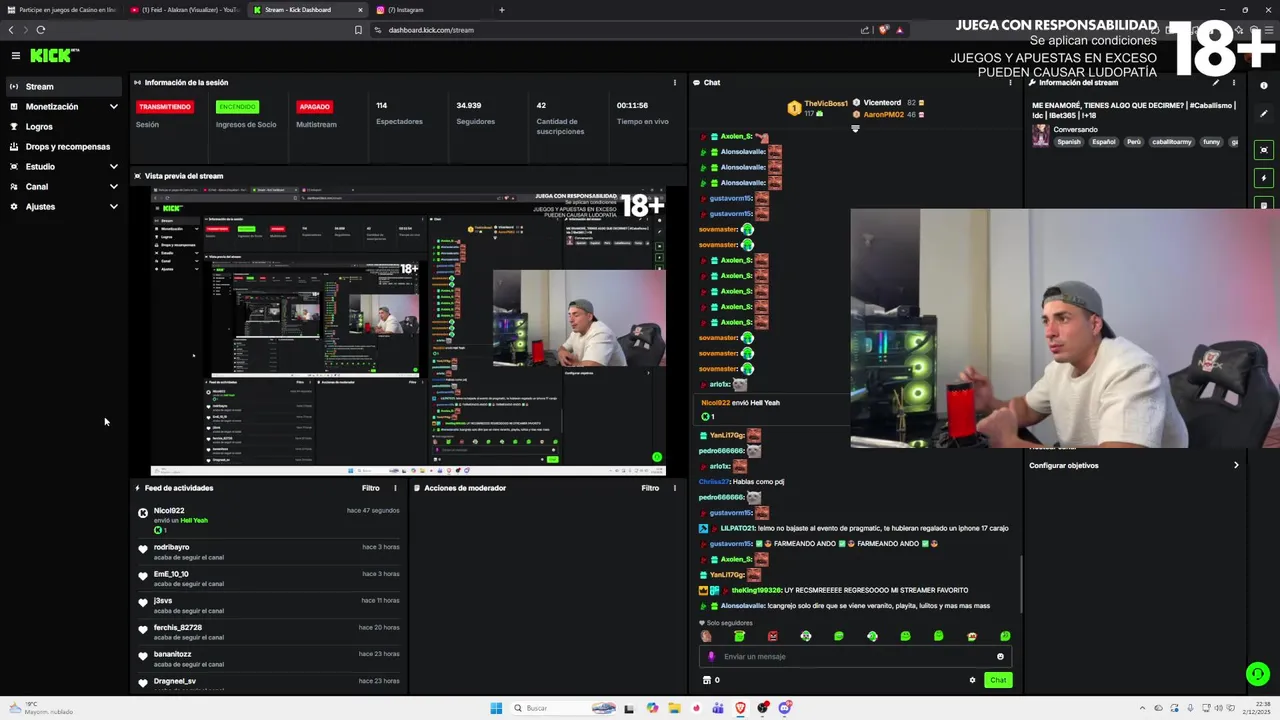
Task: Click the purple microphone icon in chat input
Action: [x=712, y=657]
